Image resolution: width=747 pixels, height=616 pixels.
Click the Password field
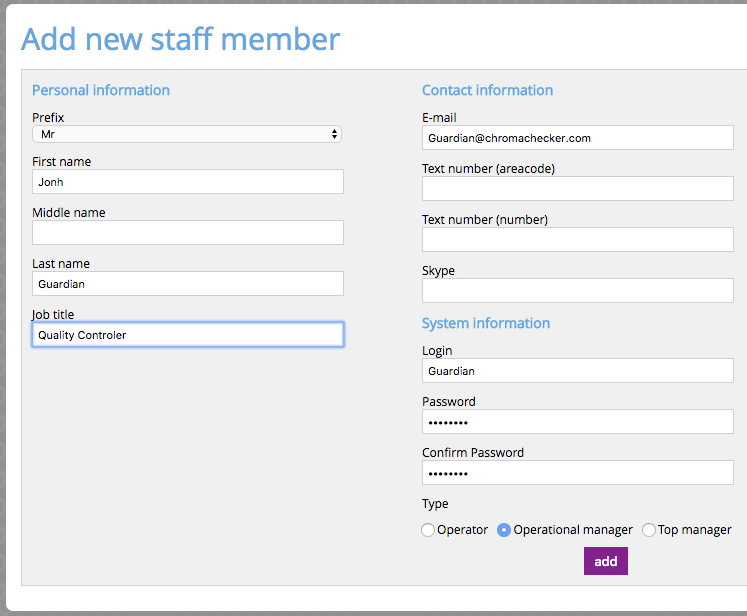tap(577, 422)
